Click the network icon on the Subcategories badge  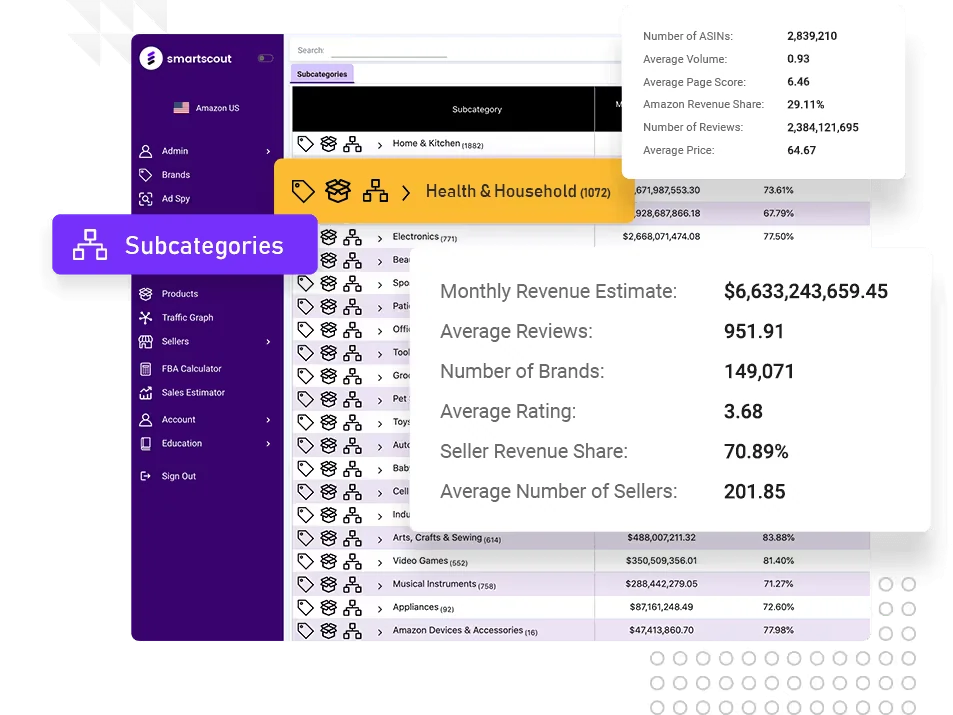coord(90,243)
